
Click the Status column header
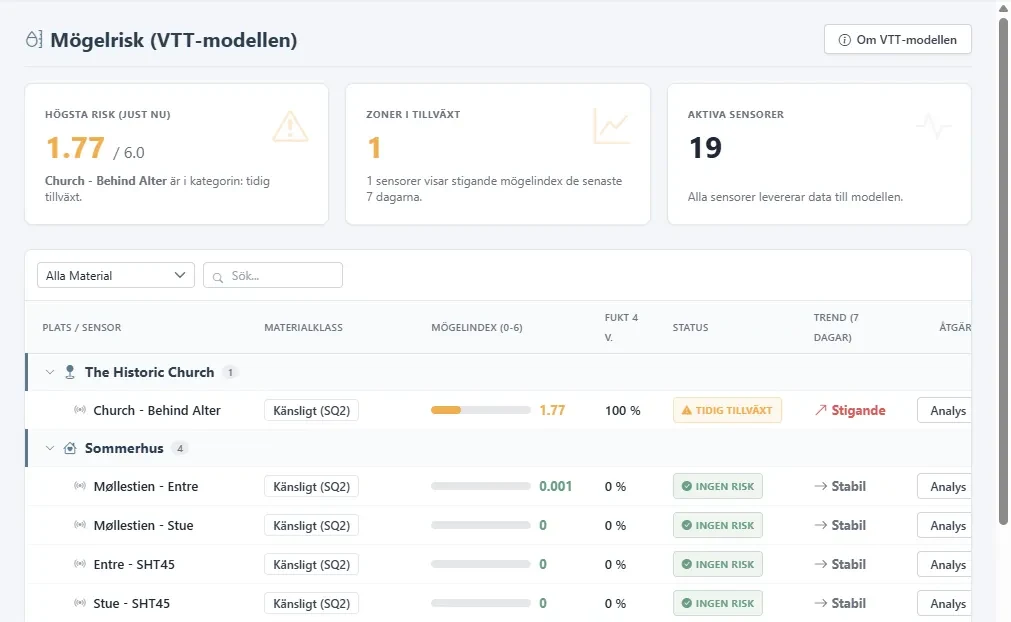pos(691,327)
